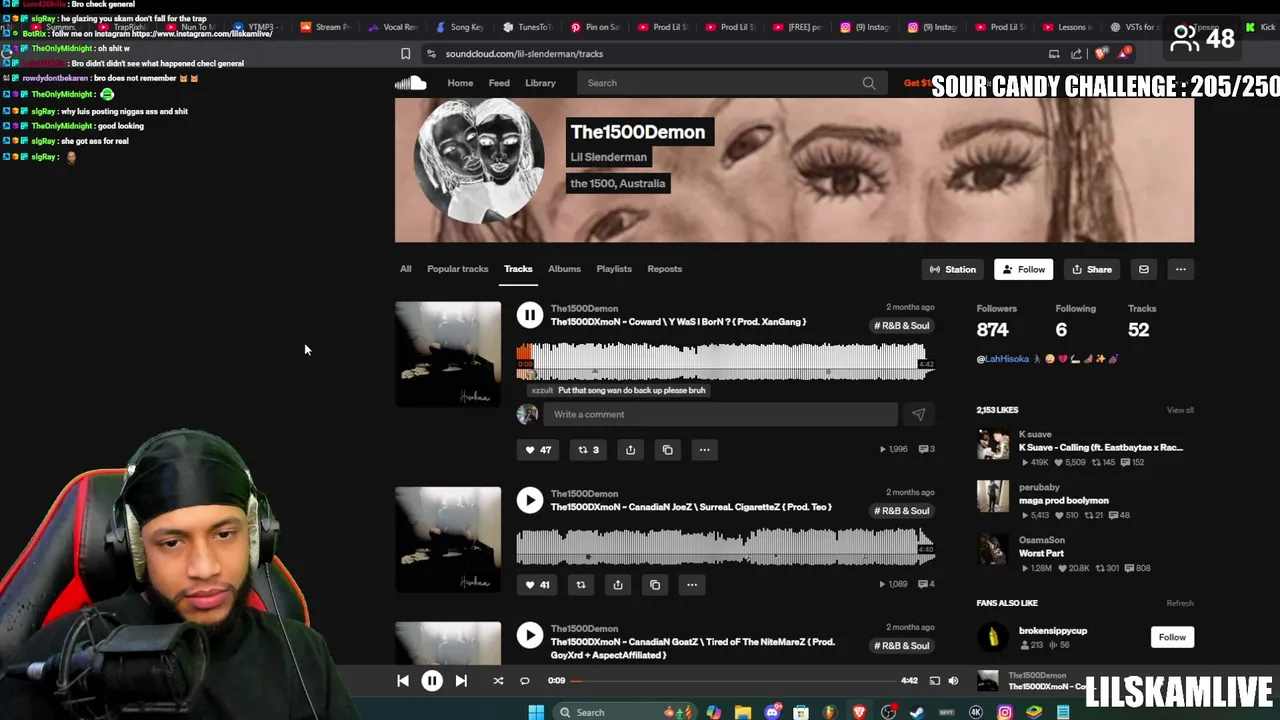Click copy link icon under CanadiaN JoeZ track
This screenshot has height=720, width=1280.
tap(655, 585)
